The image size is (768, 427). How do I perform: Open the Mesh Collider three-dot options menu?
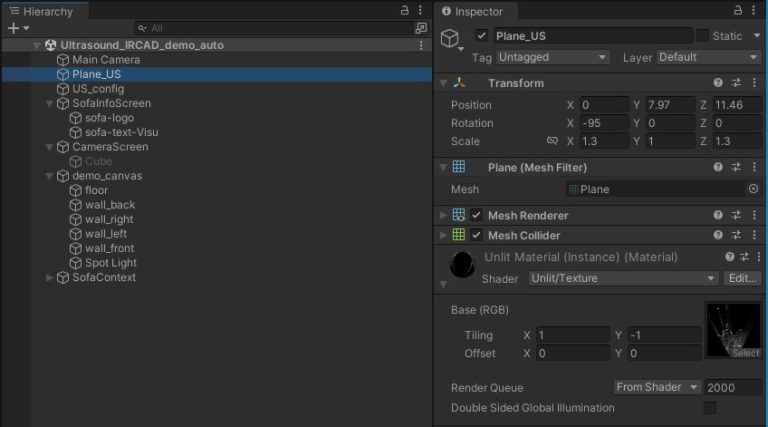(754, 235)
